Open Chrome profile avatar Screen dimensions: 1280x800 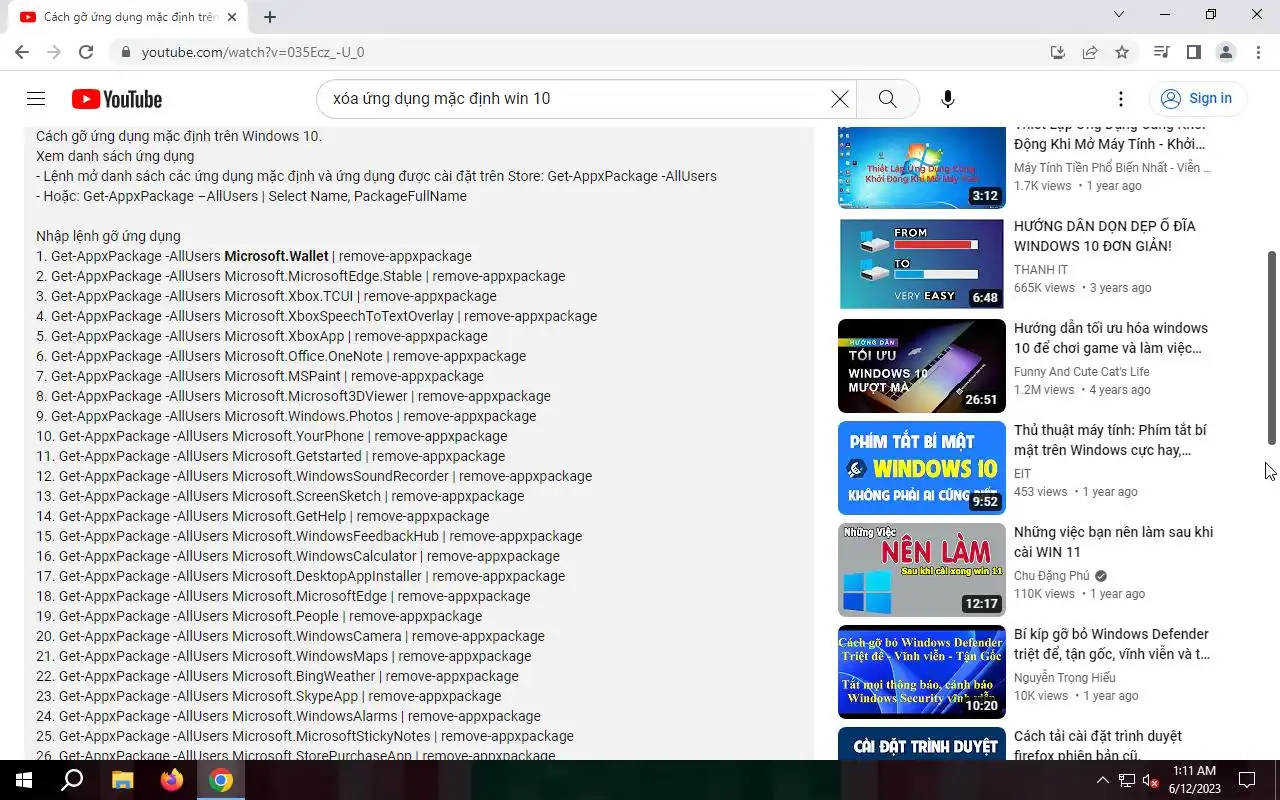pyautogui.click(x=1226, y=52)
